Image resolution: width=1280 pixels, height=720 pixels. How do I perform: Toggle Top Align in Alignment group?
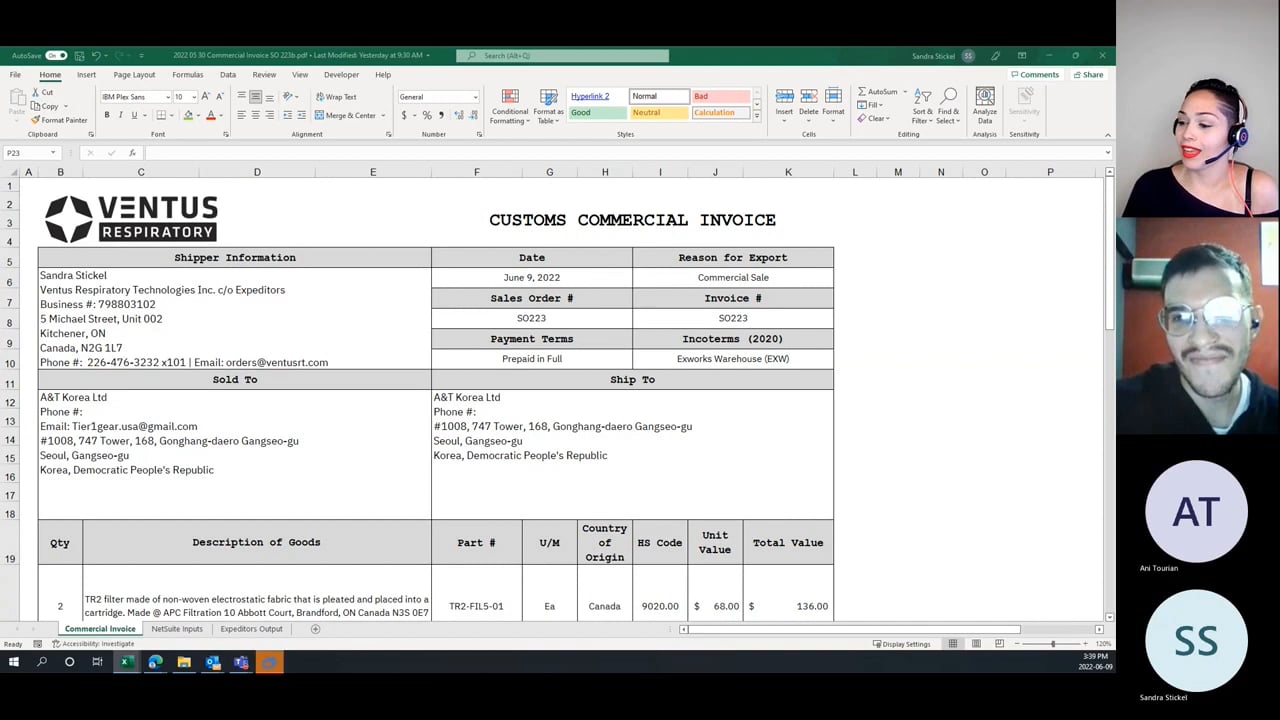click(241, 97)
